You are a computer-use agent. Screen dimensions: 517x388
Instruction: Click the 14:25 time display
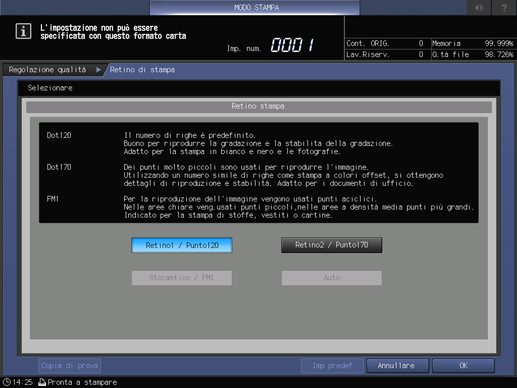click(x=23, y=382)
